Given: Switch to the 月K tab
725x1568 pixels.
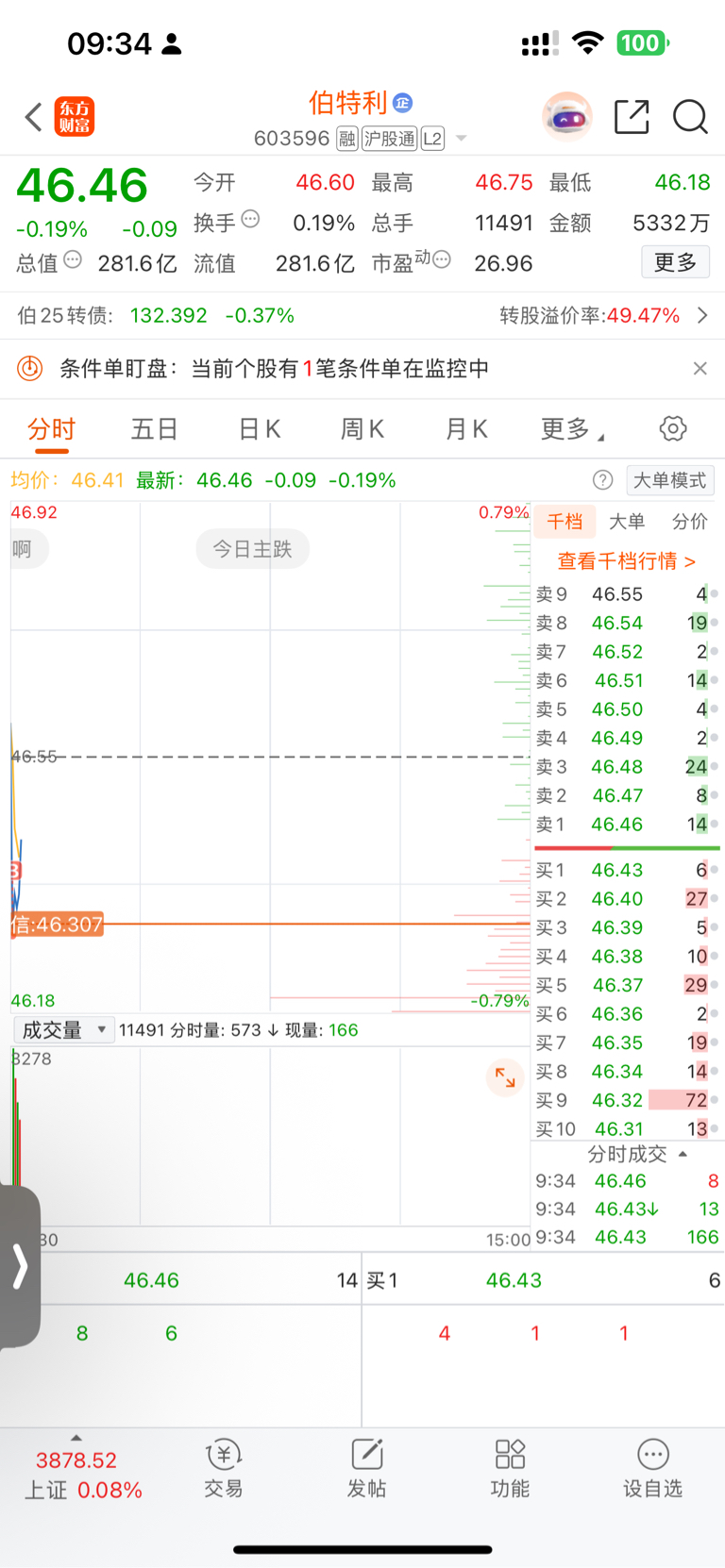Looking at the screenshot, I should pos(466,429).
